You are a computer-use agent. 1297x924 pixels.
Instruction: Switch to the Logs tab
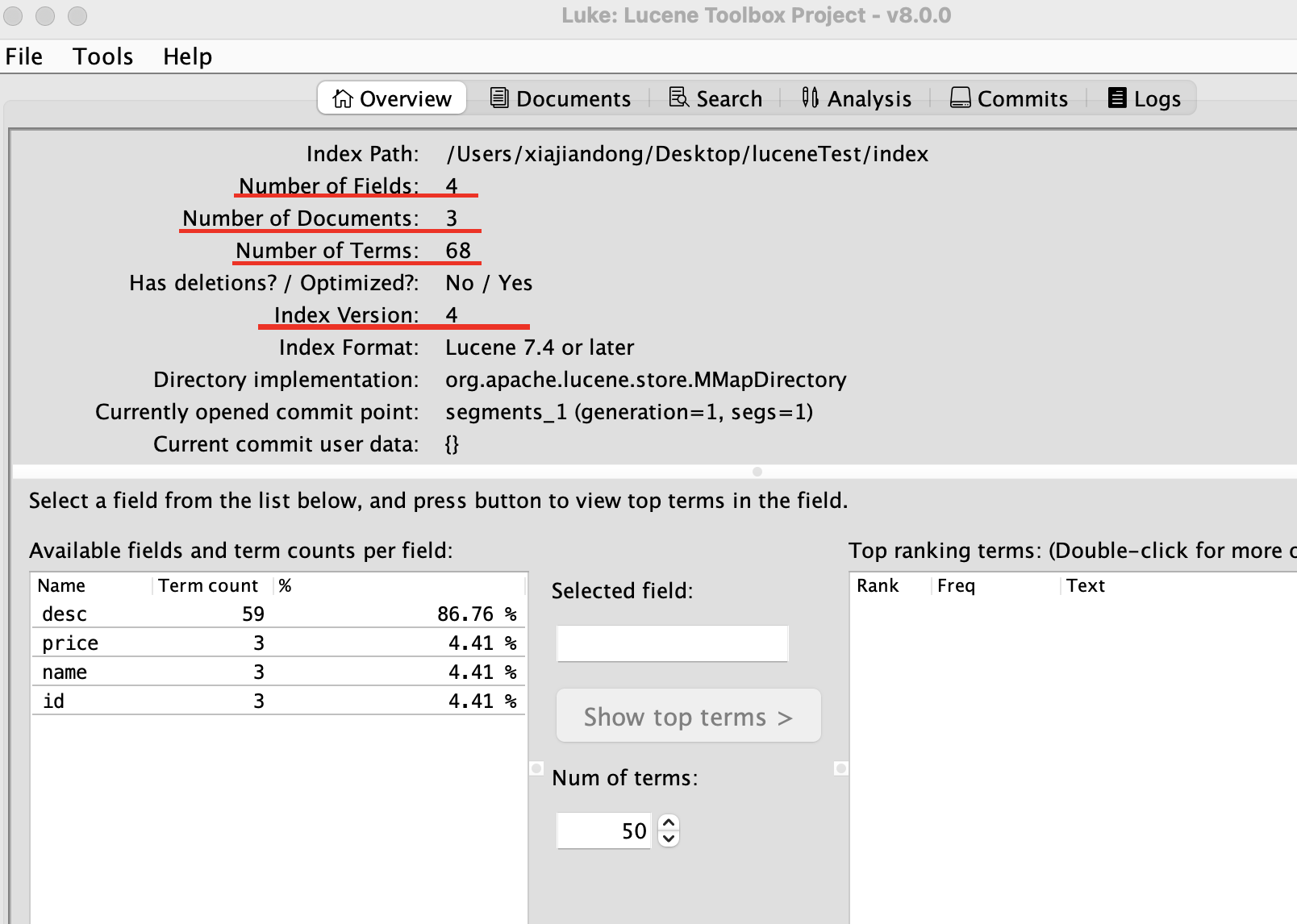tap(1144, 98)
